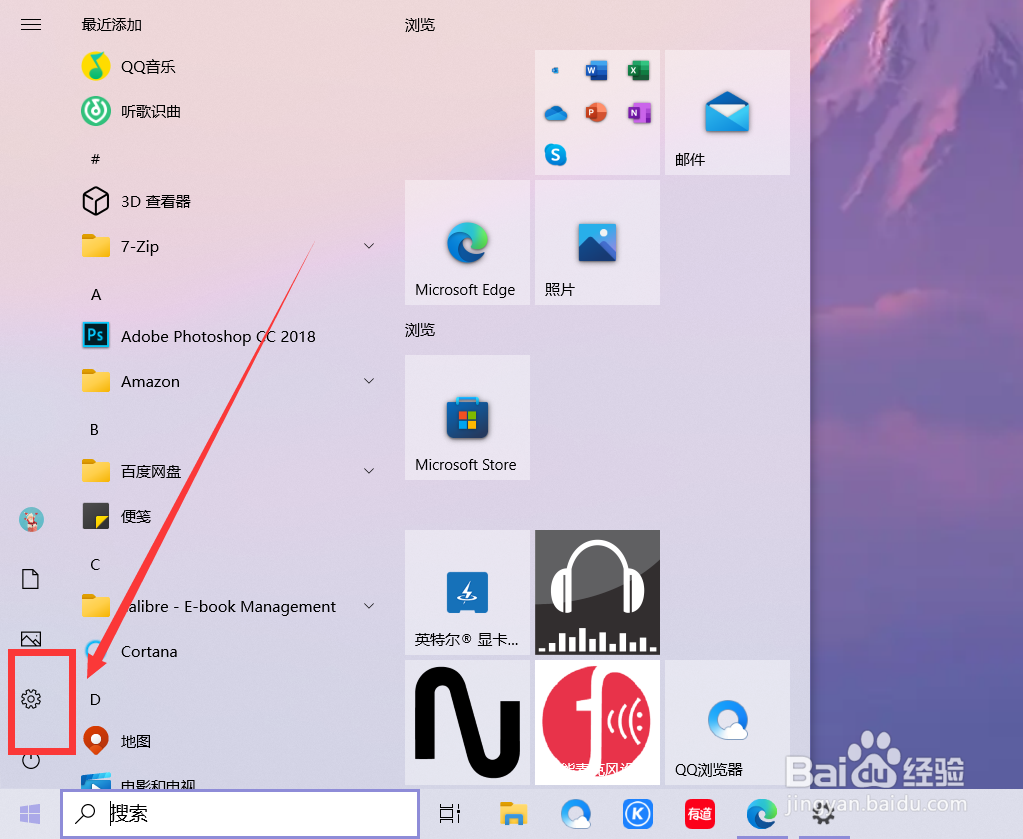
Task: Launch Word from Office tile group
Action: (x=596, y=70)
